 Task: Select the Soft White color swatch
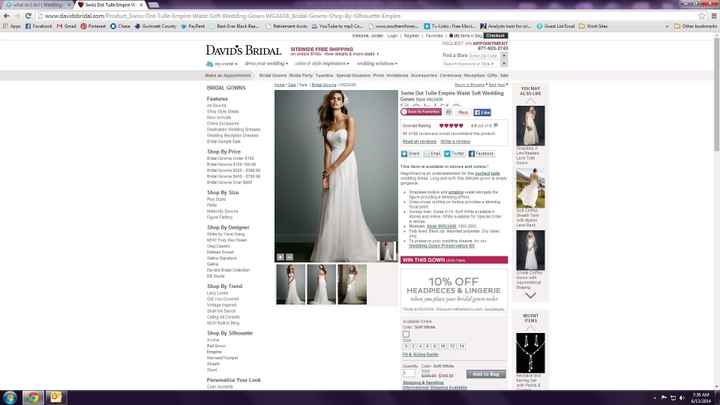pos(406,334)
